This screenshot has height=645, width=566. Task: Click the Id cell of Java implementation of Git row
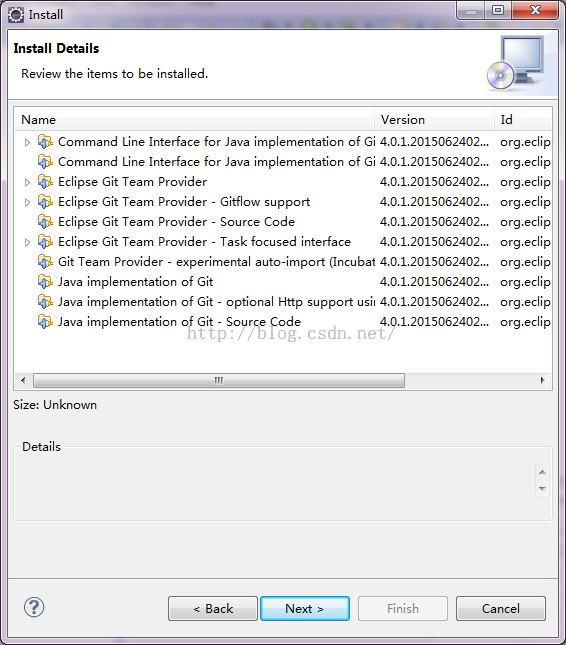pos(525,282)
